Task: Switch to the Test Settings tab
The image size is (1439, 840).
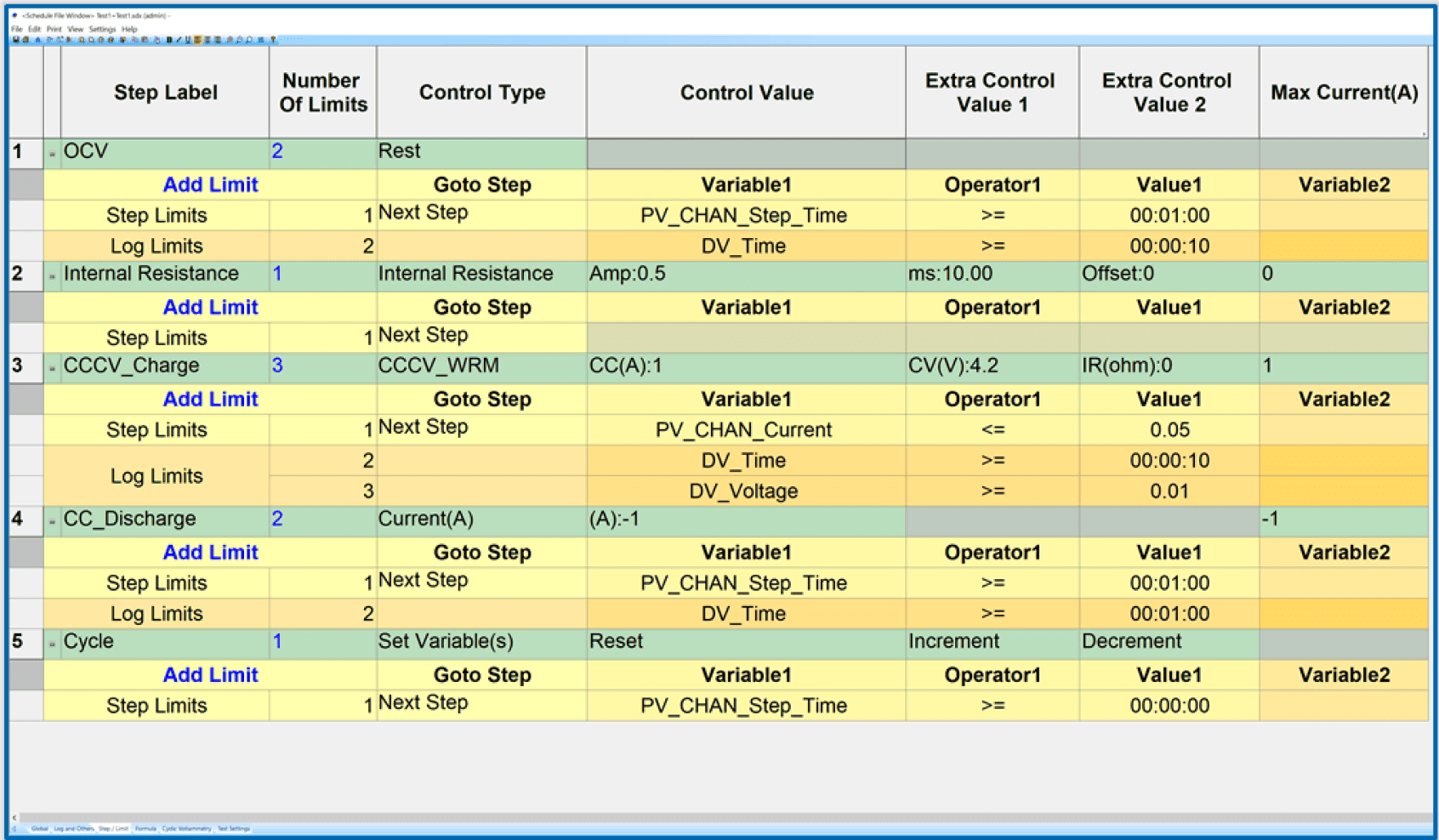Action: [x=234, y=828]
